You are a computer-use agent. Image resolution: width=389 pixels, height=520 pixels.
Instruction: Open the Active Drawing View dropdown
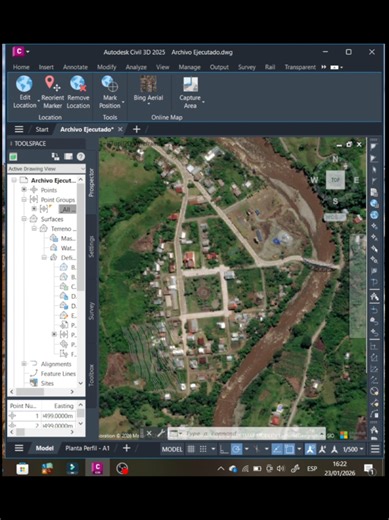[x=46, y=169]
